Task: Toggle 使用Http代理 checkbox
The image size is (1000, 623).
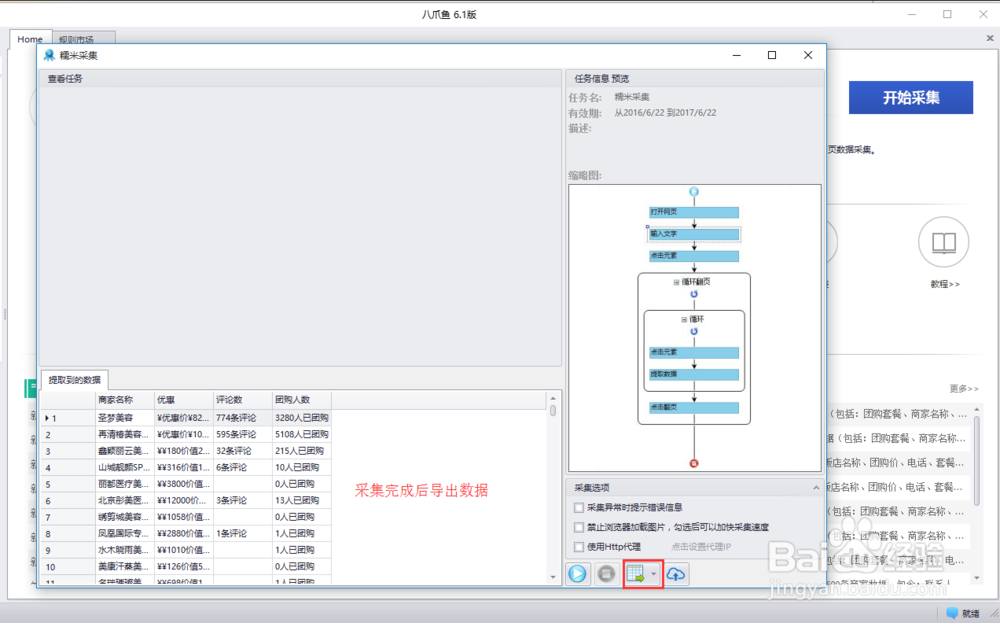Action: [x=579, y=546]
